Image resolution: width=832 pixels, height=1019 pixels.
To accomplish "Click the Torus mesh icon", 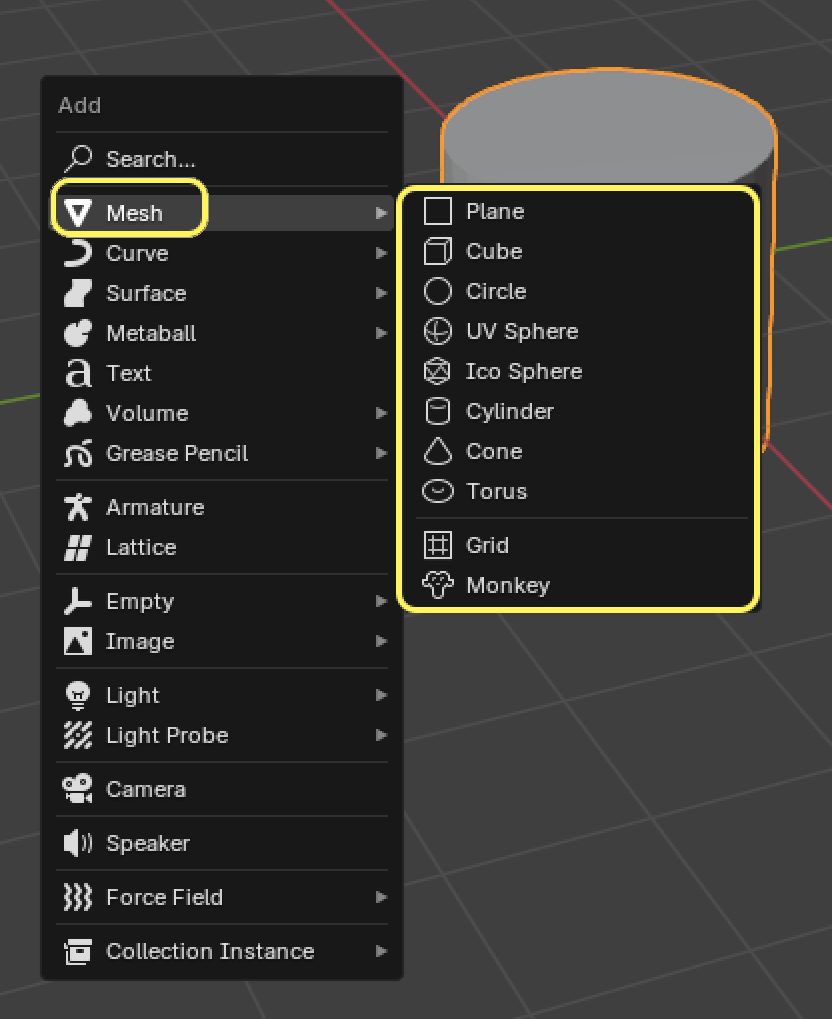I will click(438, 491).
